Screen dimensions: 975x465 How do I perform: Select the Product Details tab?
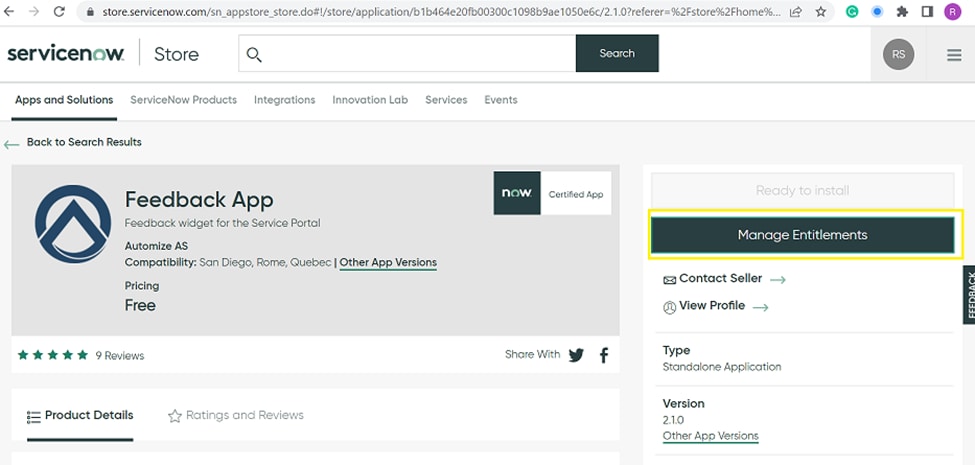tap(79, 415)
